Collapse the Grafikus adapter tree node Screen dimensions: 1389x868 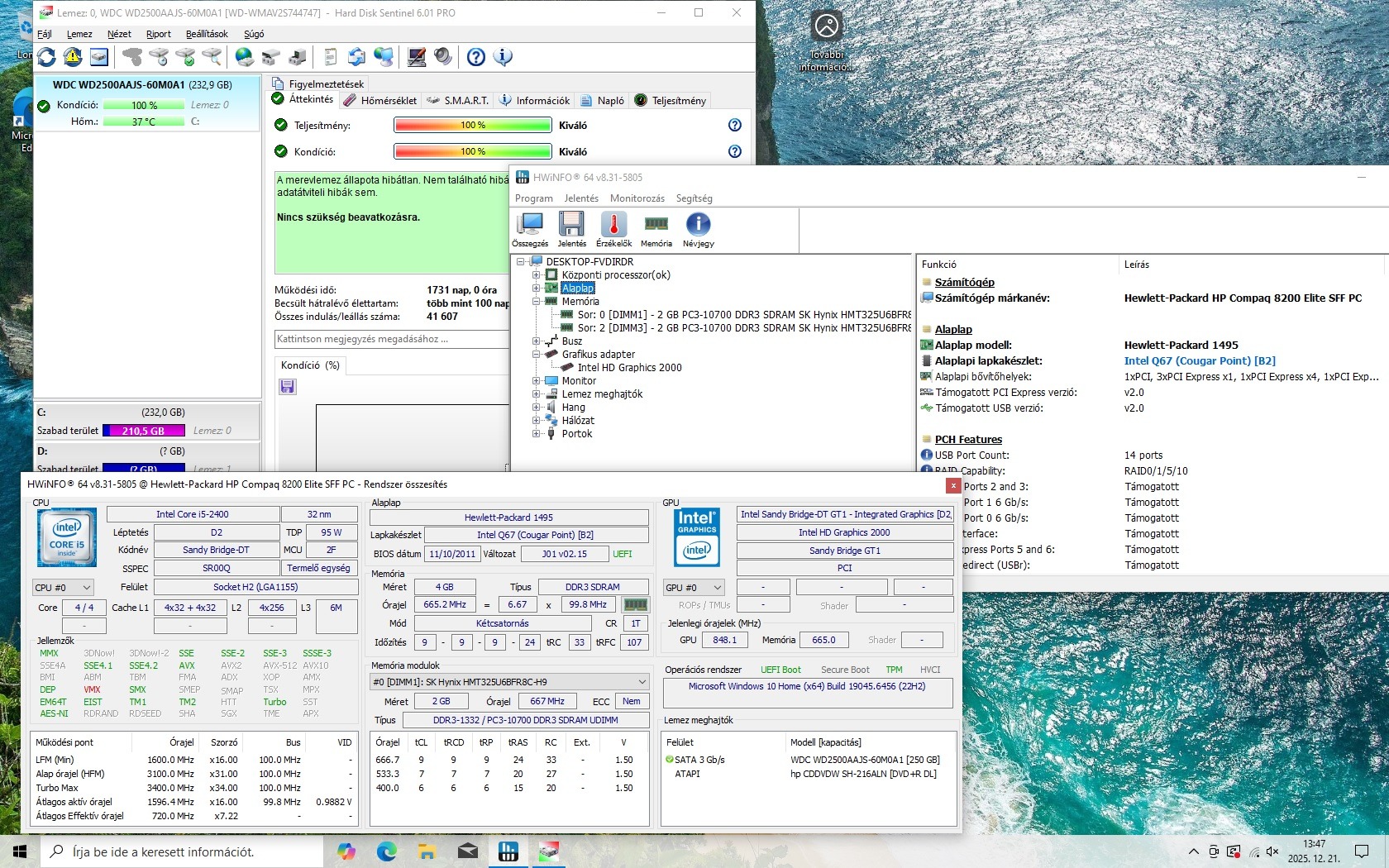536,355
